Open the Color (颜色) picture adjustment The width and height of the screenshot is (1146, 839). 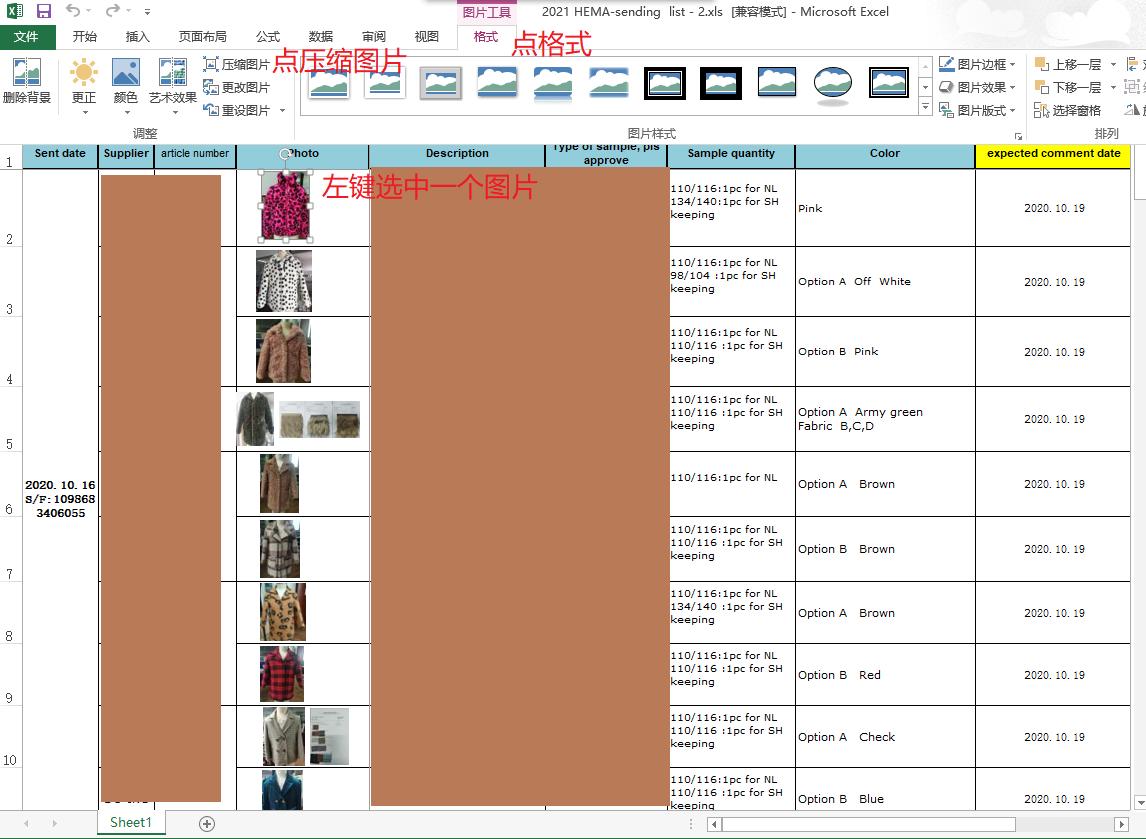coord(125,80)
